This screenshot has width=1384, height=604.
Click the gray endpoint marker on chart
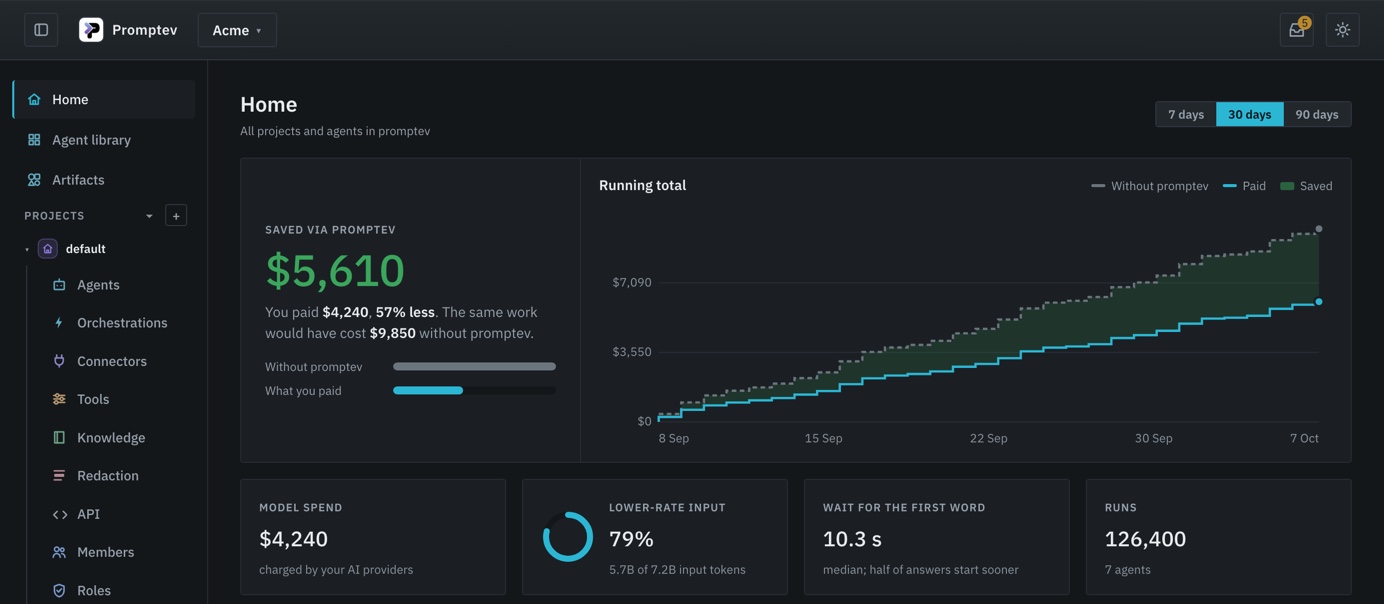coord(1319,229)
